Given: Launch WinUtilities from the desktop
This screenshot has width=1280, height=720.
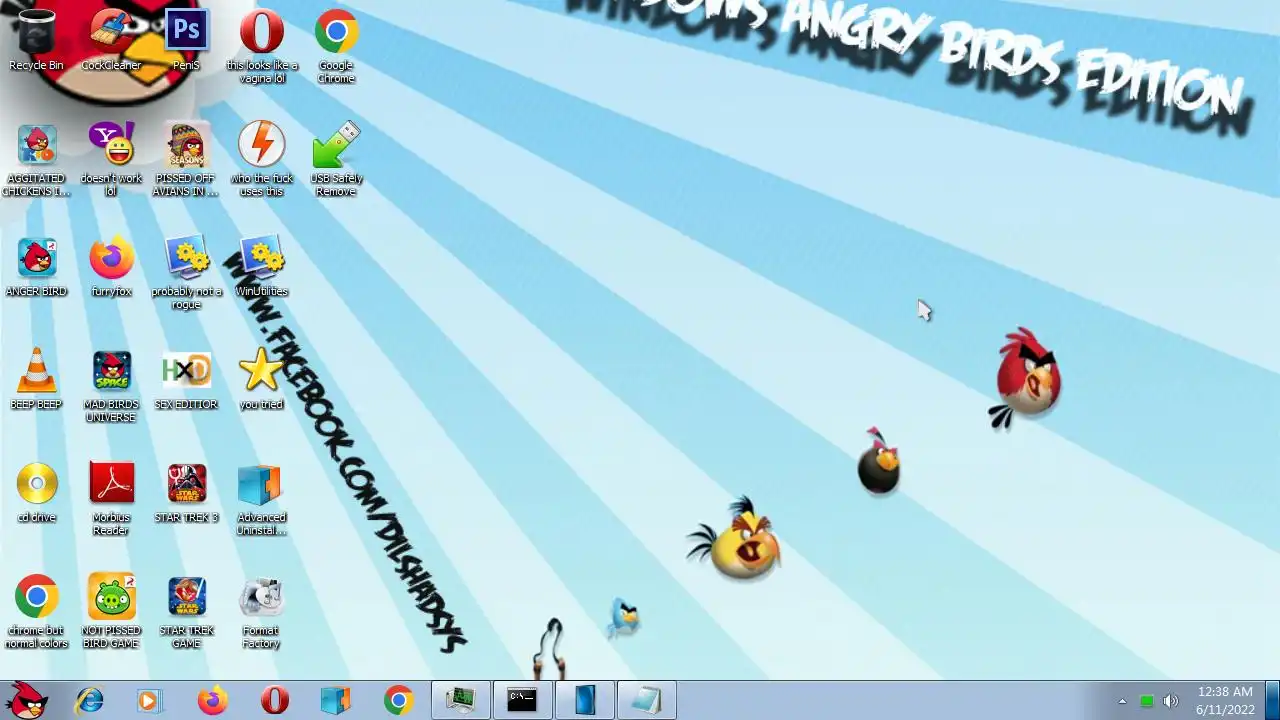Looking at the screenshot, I should pos(261,267).
